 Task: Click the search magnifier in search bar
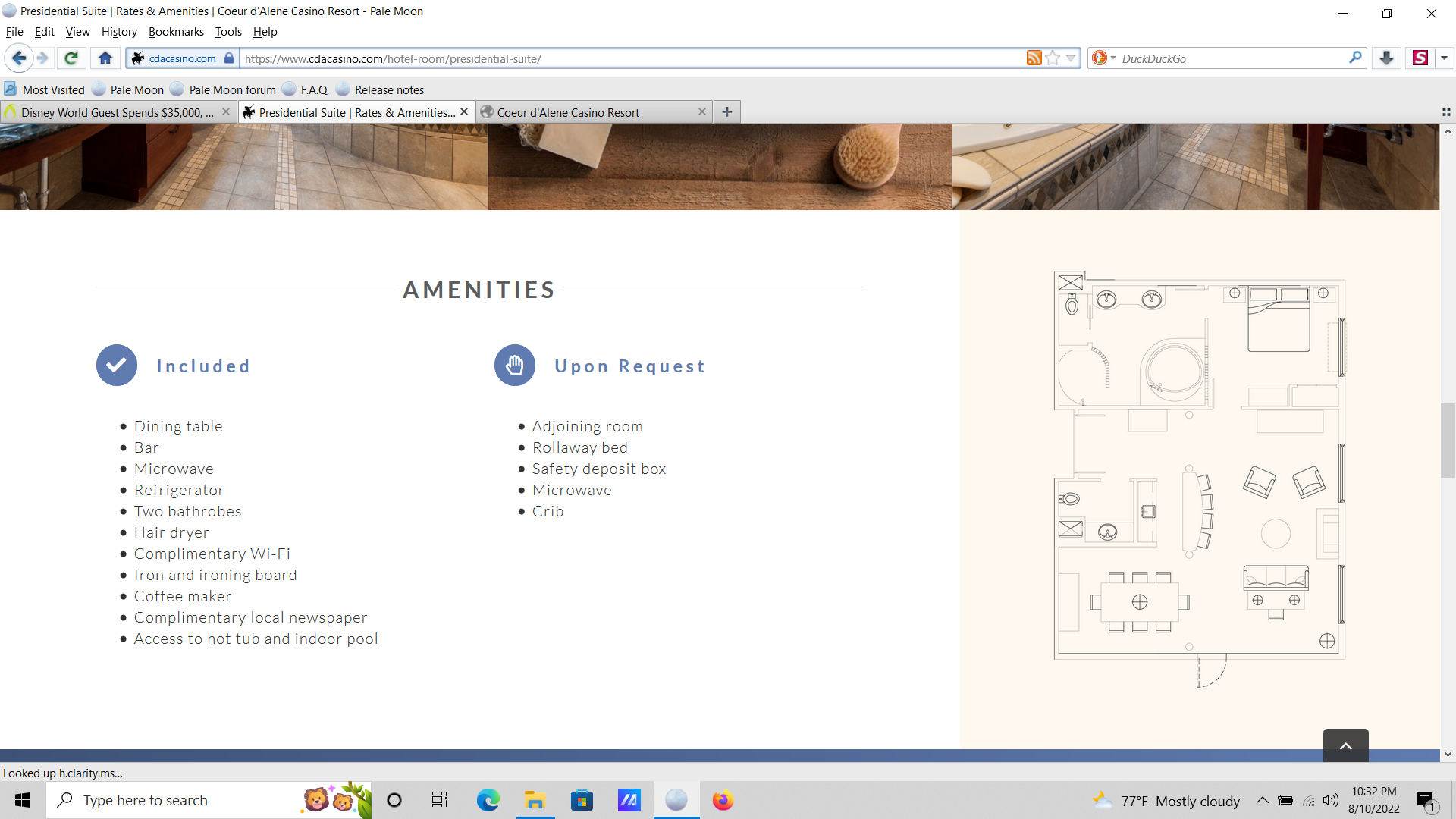tap(1355, 58)
